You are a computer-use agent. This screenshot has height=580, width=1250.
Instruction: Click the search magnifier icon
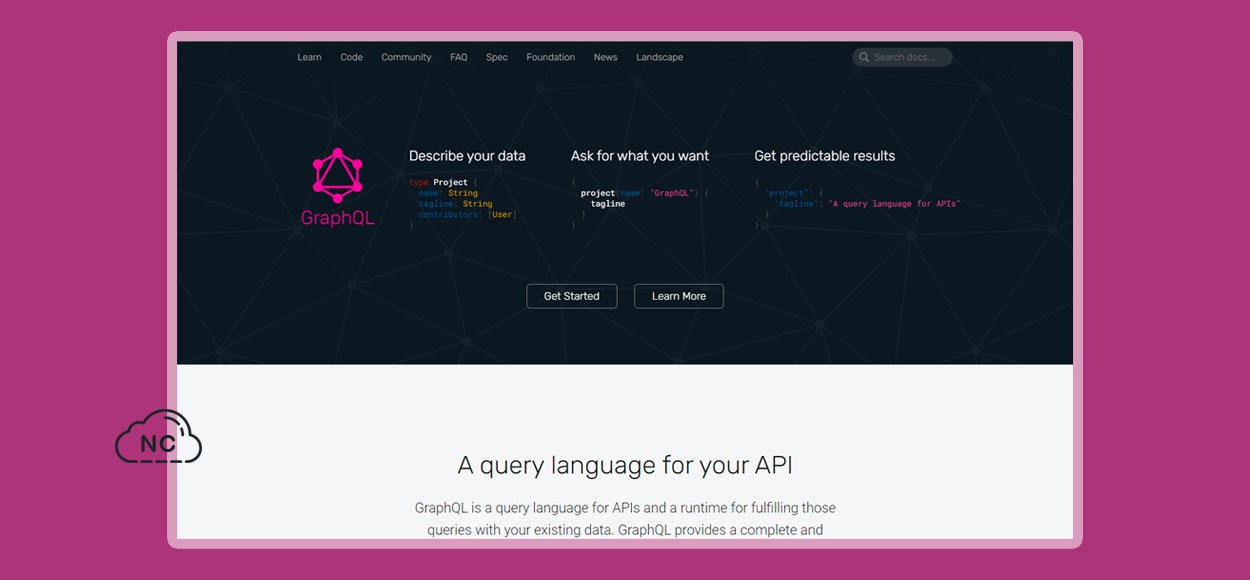(863, 57)
